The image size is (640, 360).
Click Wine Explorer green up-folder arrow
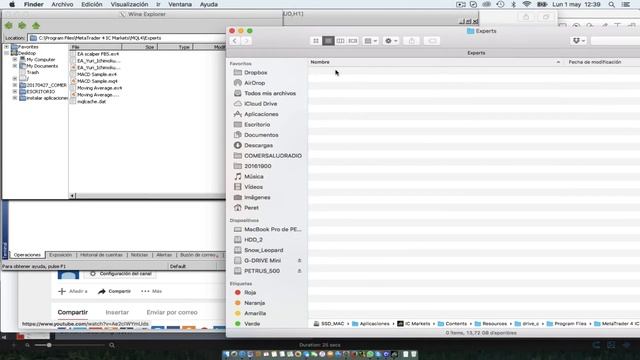click(x=36, y=26)
